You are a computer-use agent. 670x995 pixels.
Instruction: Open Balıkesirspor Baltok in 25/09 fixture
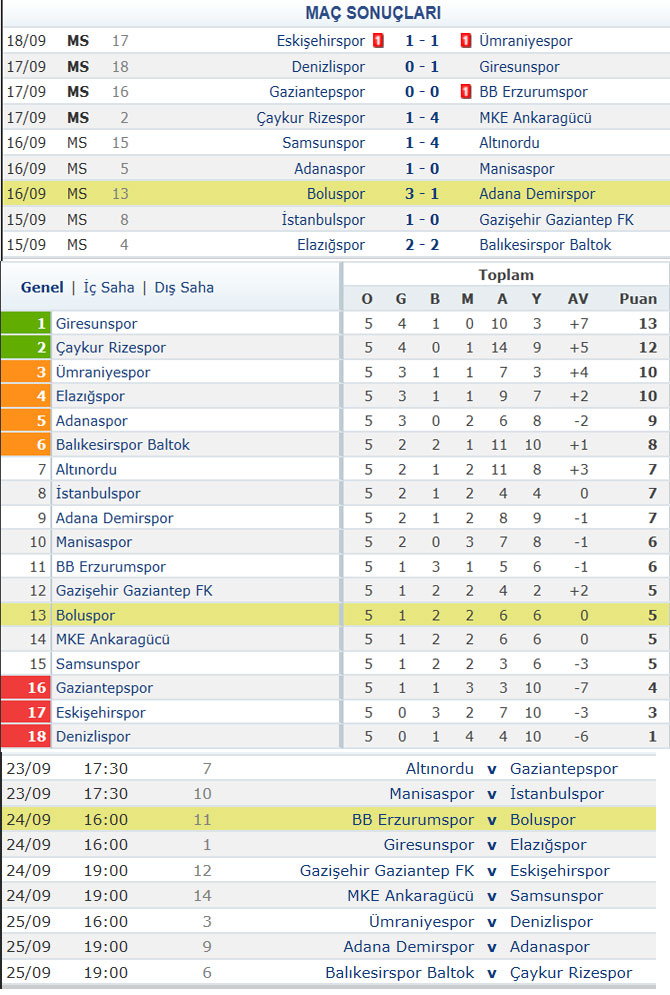click(x=400, y=973)
